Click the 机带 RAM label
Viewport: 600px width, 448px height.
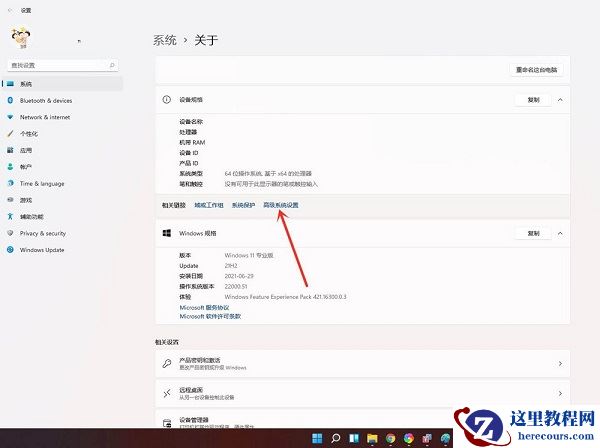click(x=192, y=142)
